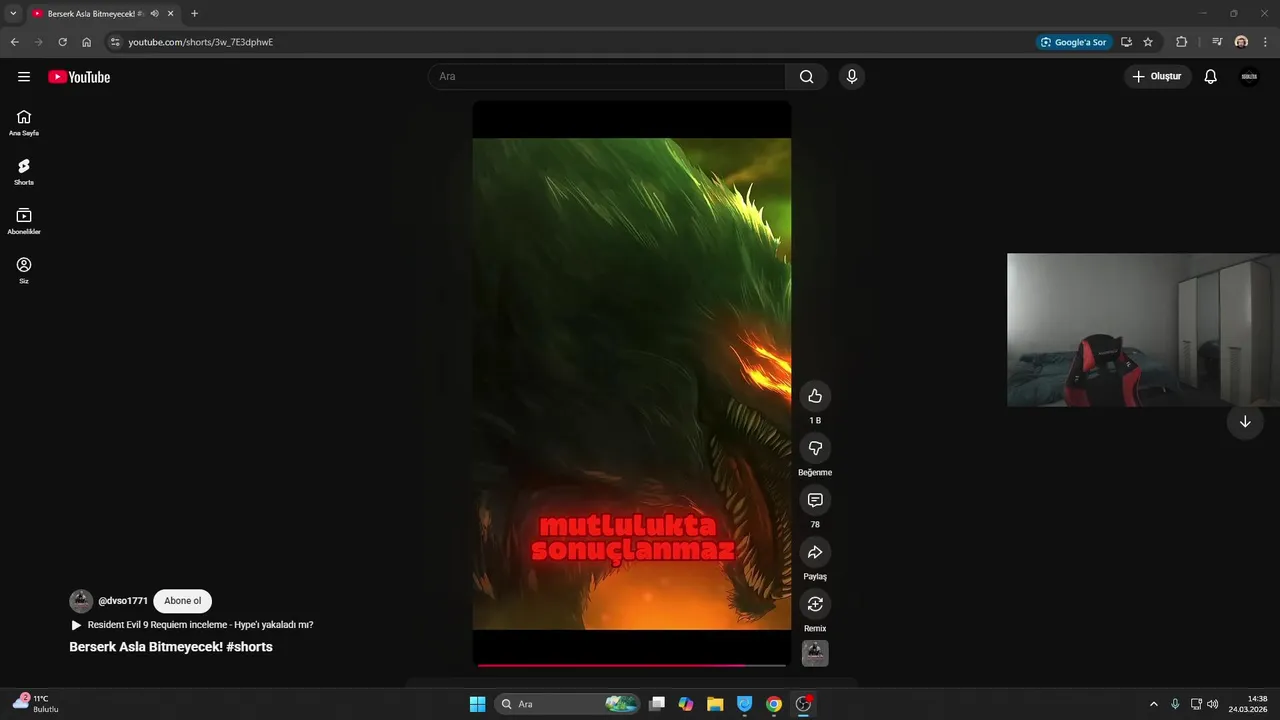
Task: Open a new browser tab
Action: click(x=194, y=14)
